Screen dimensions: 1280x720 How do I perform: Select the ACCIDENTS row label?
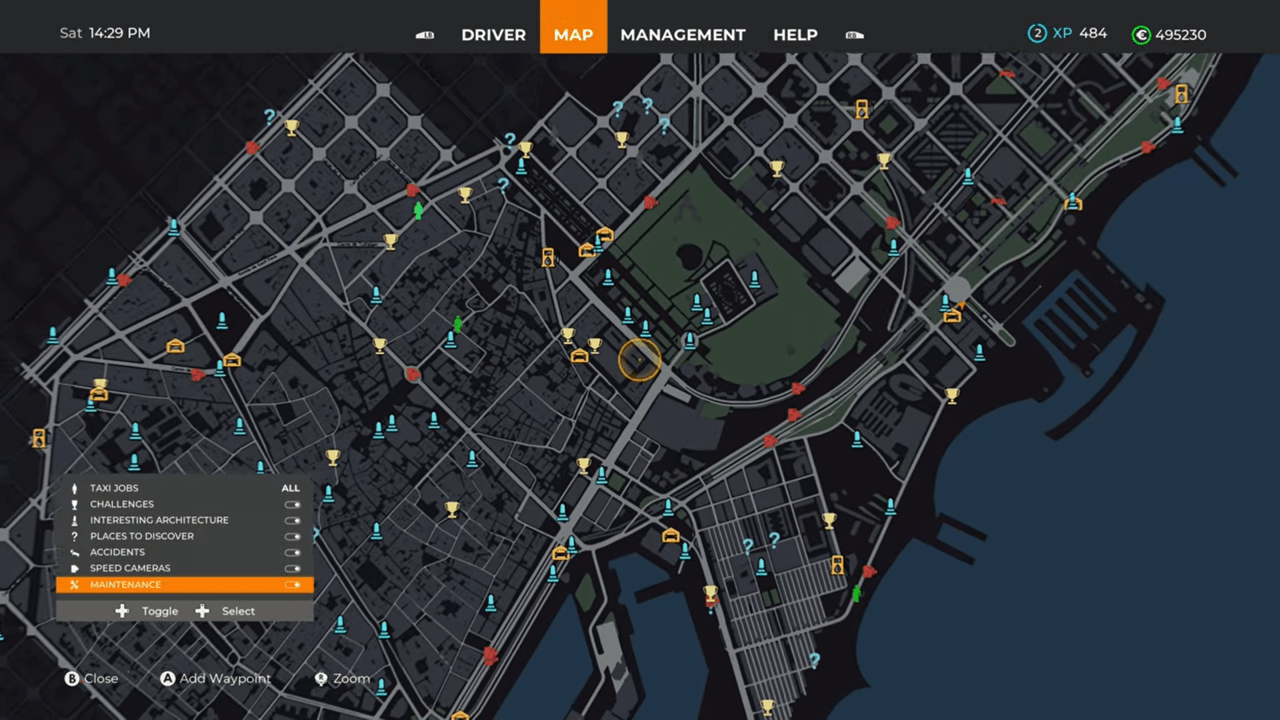click(117, 552)
